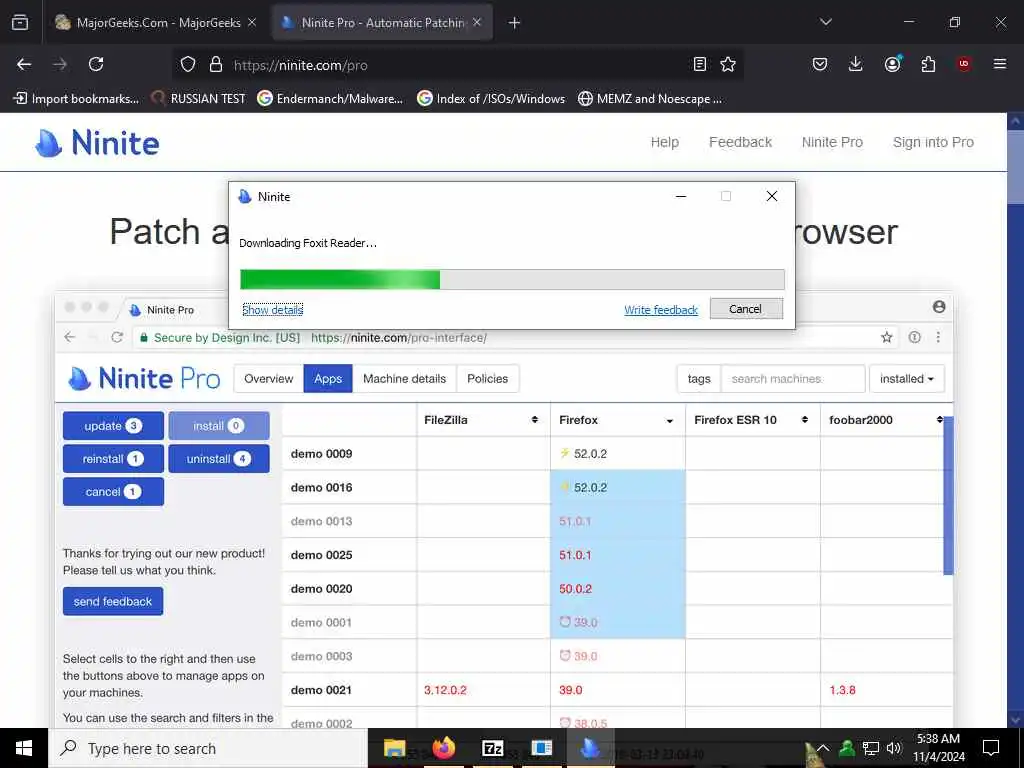1024x768 pixels.
Task: Open the Endermanch/Malware bookmark
Action: point(330,99)
